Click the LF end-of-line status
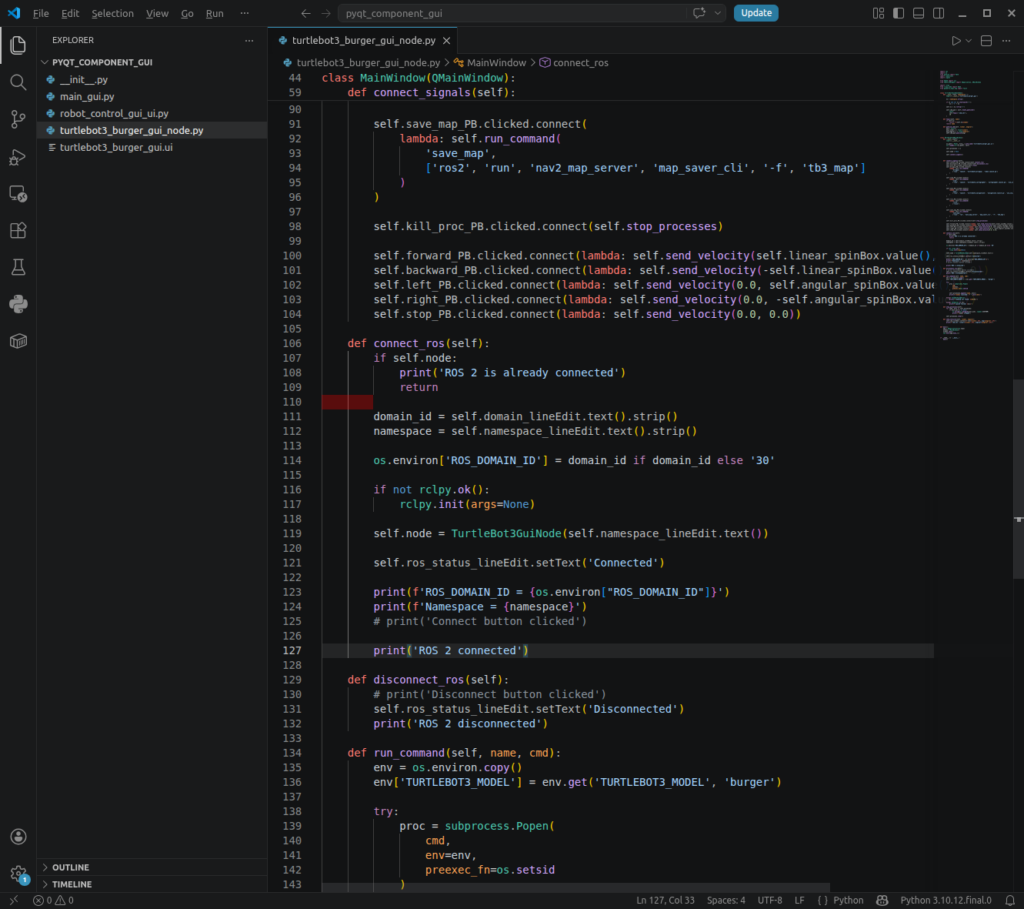The width and height of the screenshot is (1024, 909). [799, 901]
